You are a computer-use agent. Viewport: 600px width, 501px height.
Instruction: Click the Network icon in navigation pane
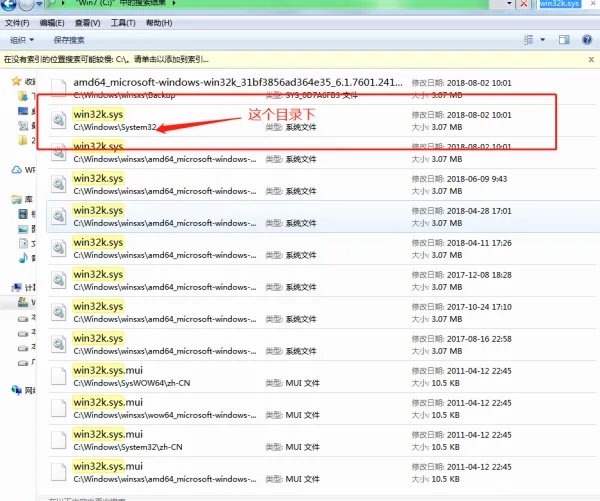tap(16, 390)
